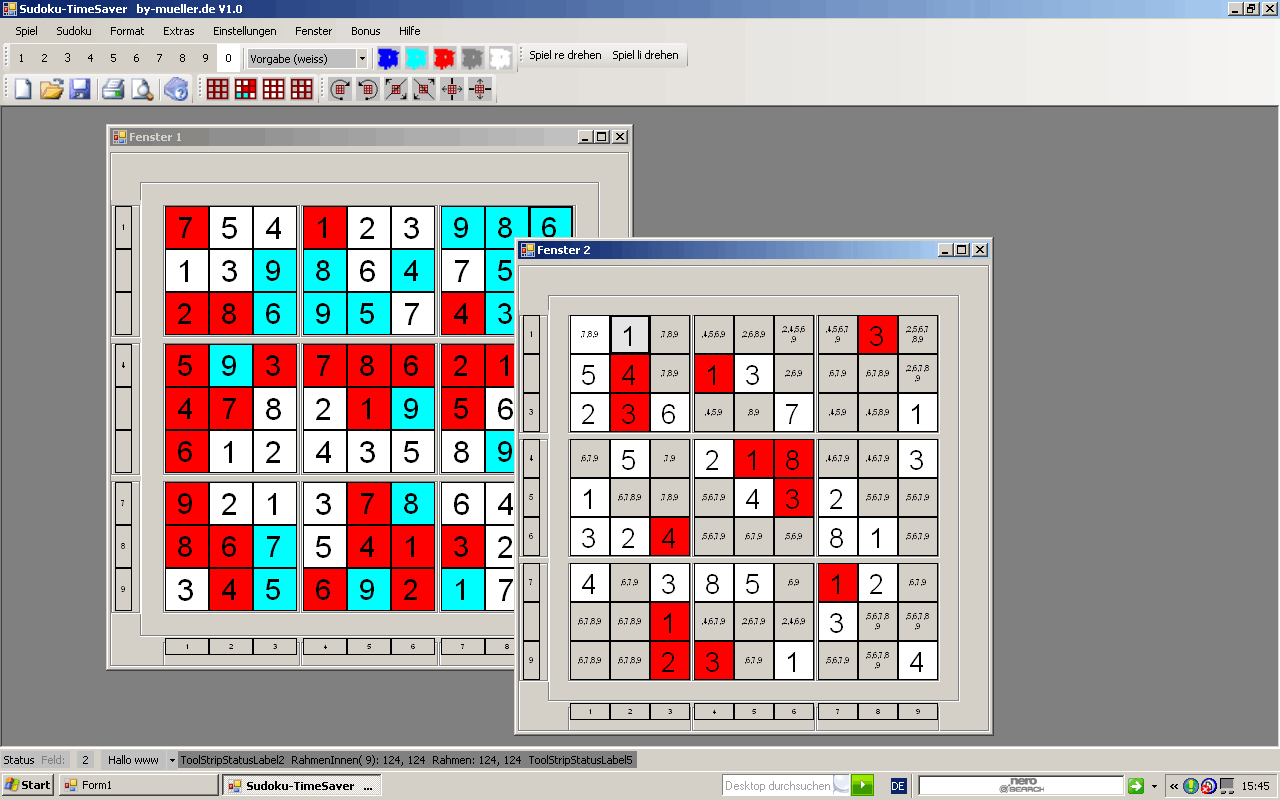Viewport: 1280px width, 800px height.
Task: Save the game with the floppy icon
Action: (80, 90)
